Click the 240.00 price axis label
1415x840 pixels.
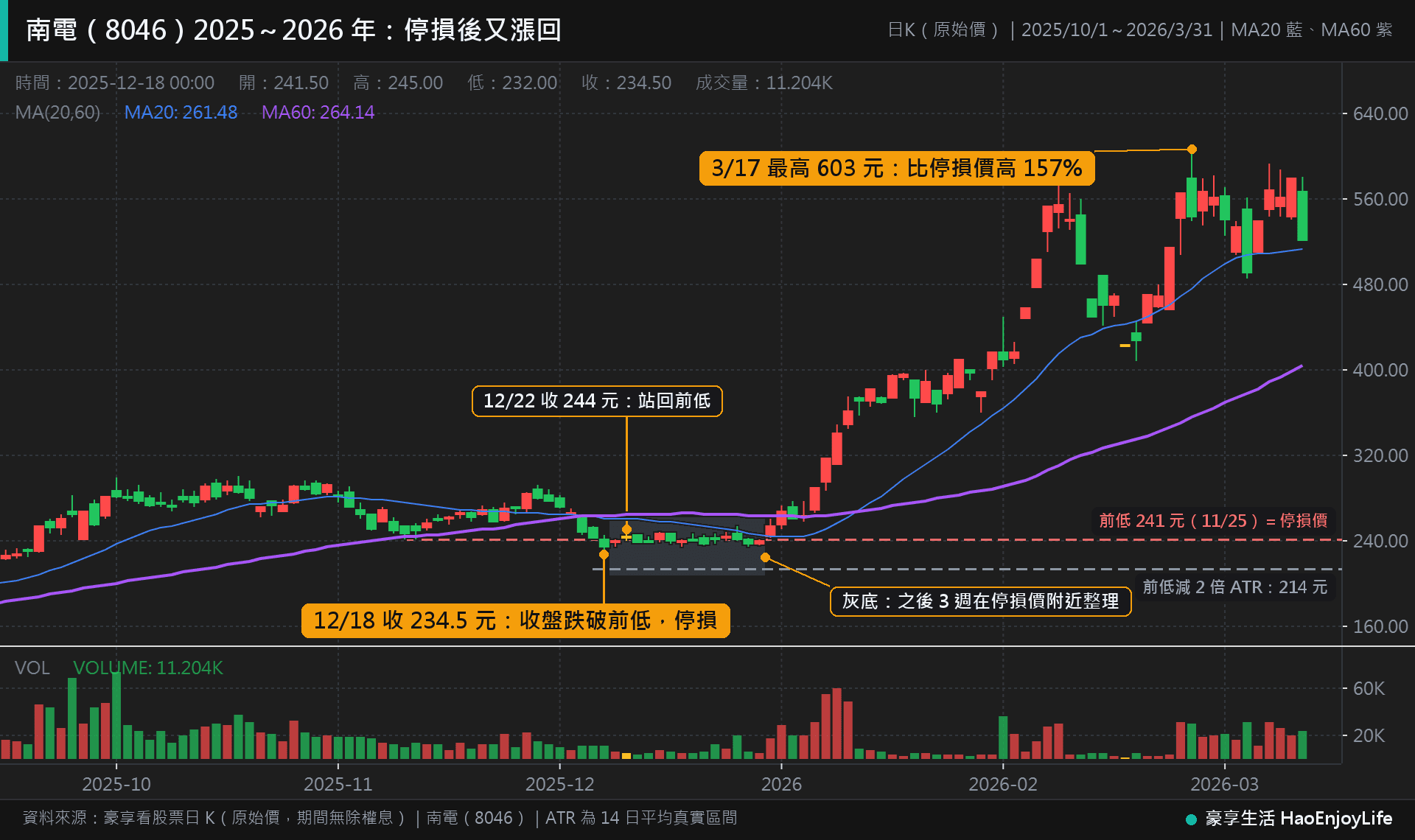point(1380,541)
